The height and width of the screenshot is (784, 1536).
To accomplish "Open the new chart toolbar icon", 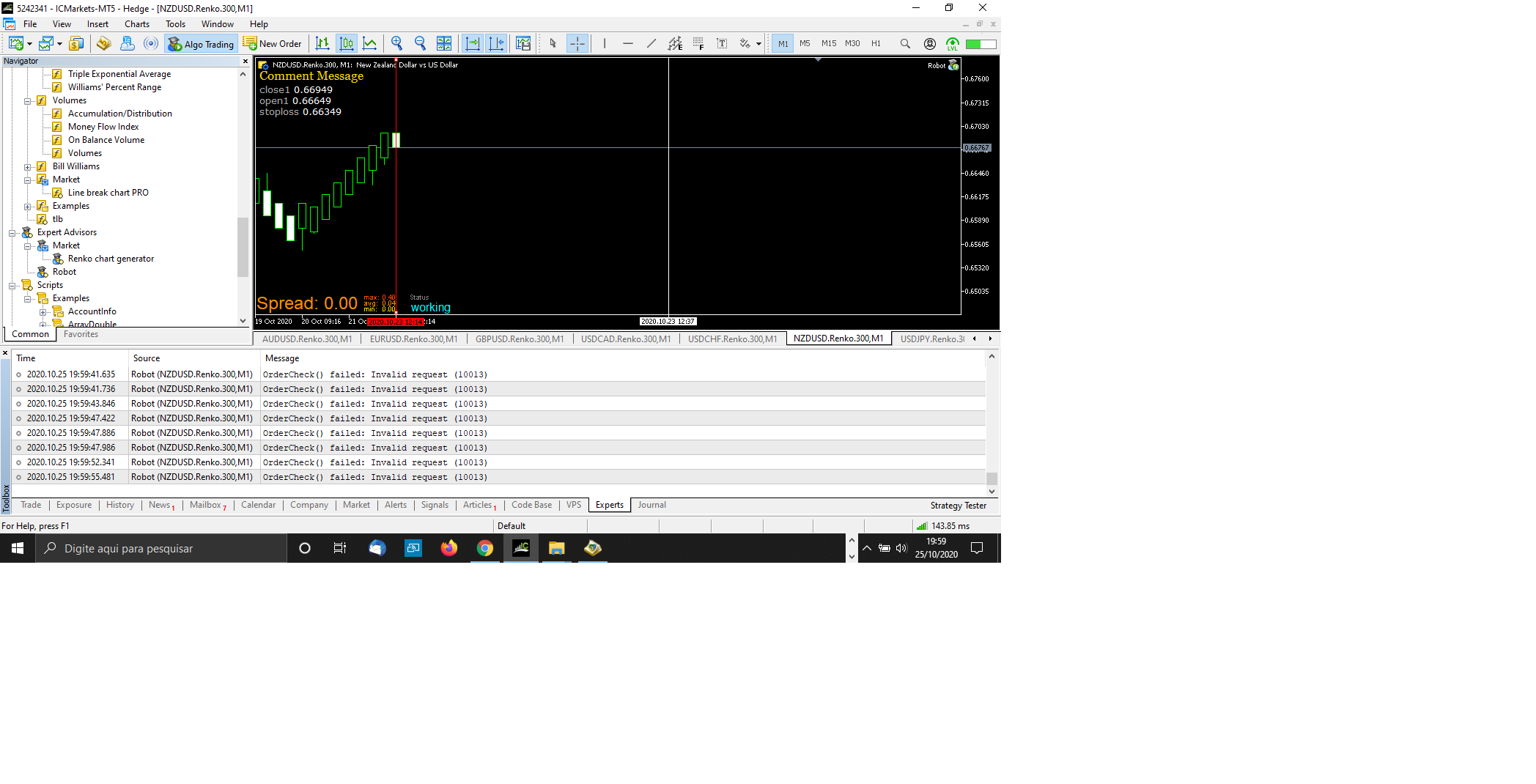I will 16,44.
